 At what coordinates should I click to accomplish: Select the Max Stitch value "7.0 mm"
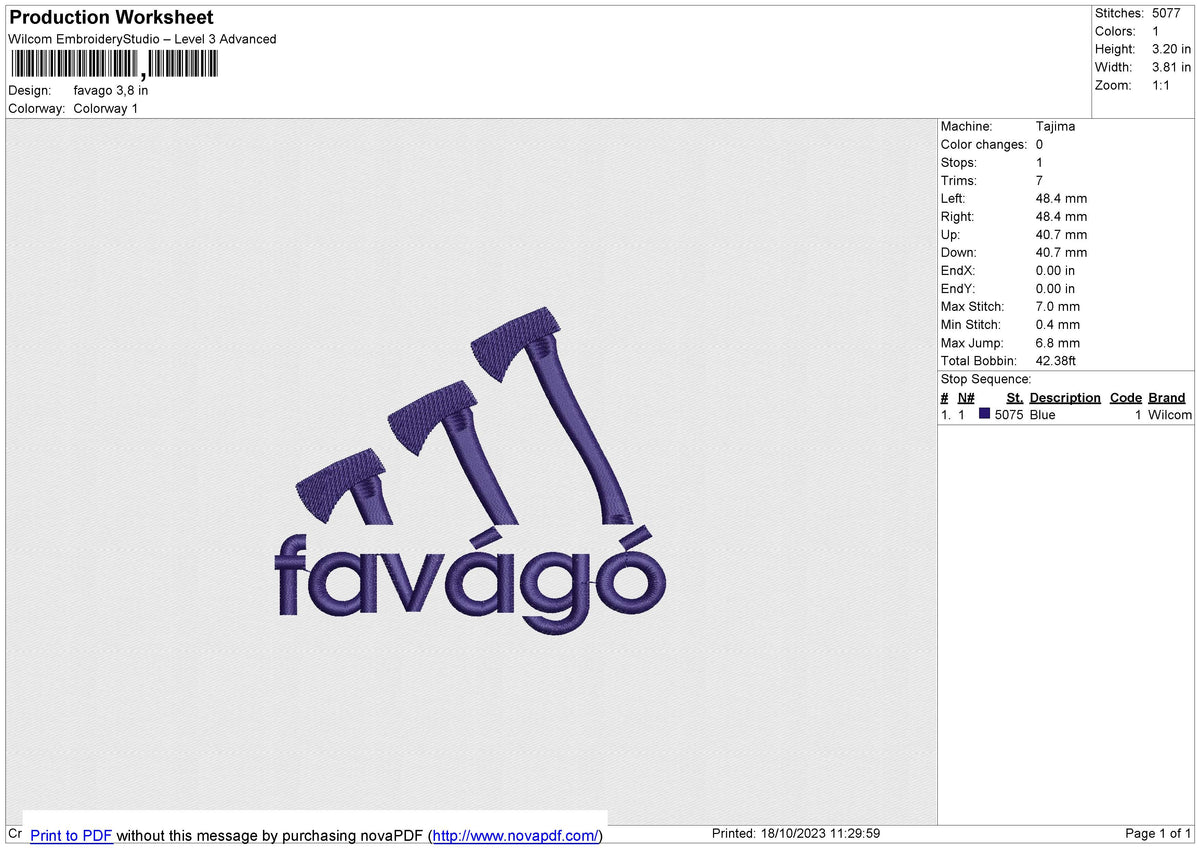click(x=1058, y=306)
